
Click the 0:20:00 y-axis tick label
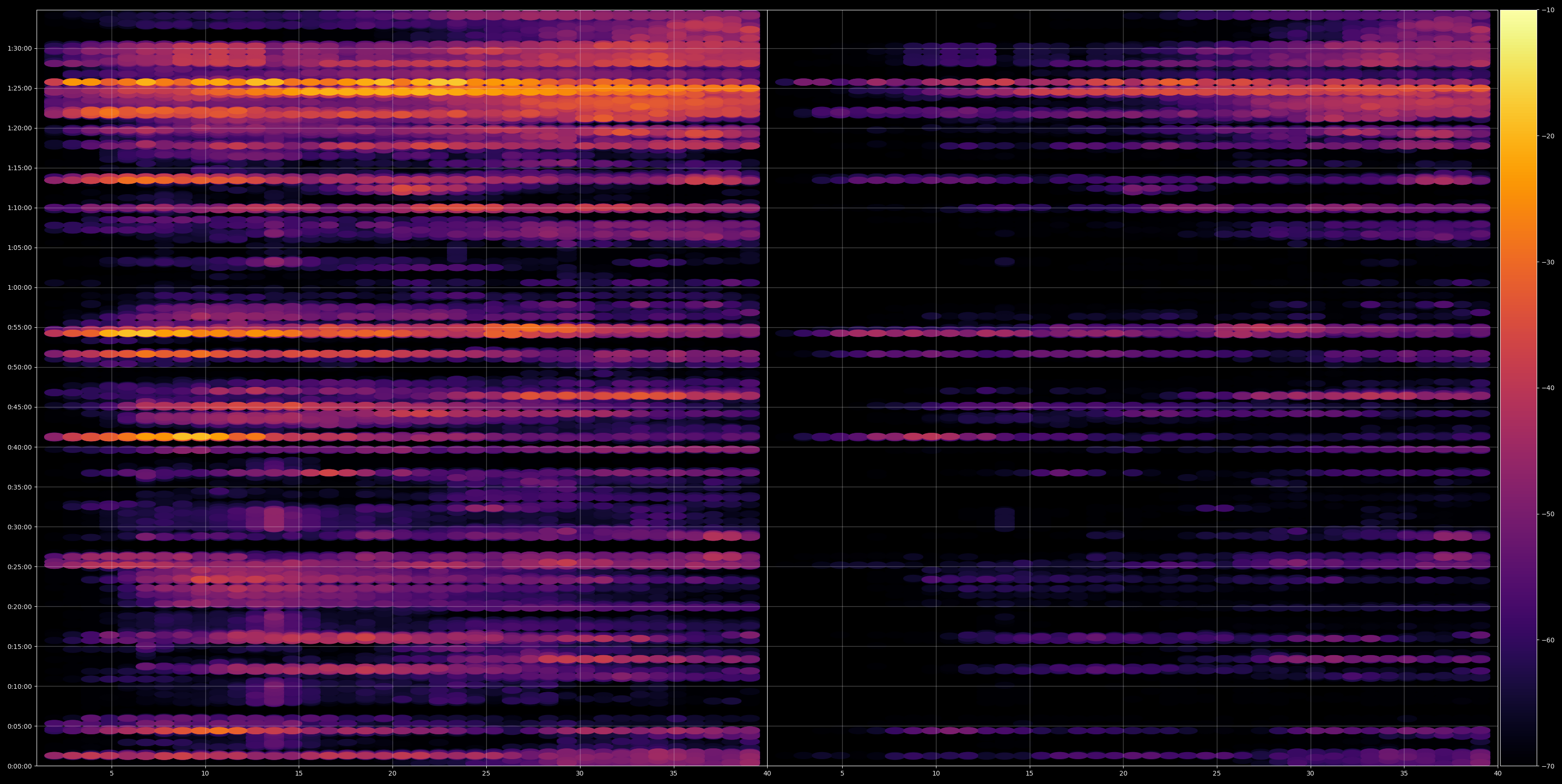click(19, 607)
